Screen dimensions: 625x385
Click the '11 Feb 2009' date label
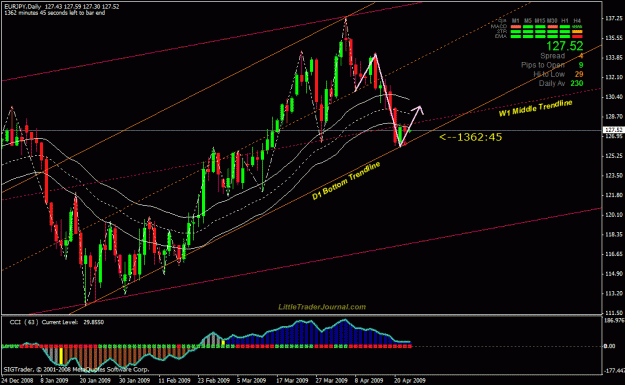174,381
